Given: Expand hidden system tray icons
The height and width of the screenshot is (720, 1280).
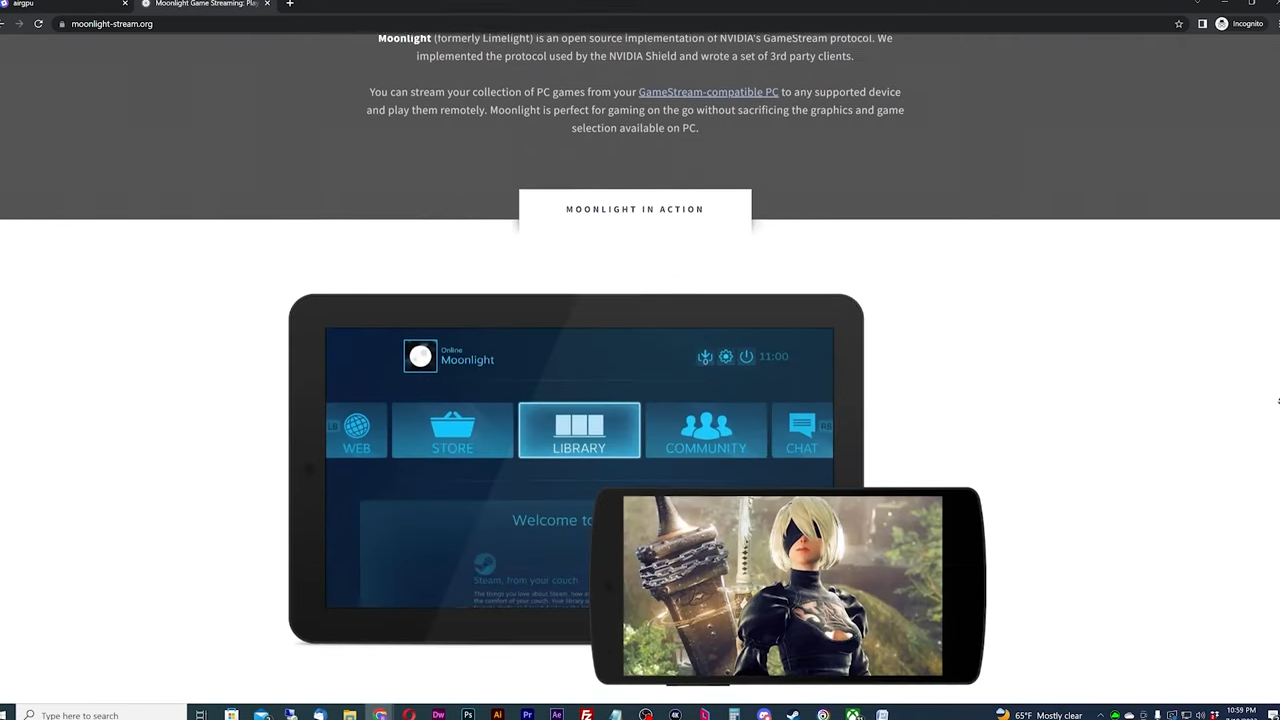Looking at the screenshot, I should [x=1101, y=715].
